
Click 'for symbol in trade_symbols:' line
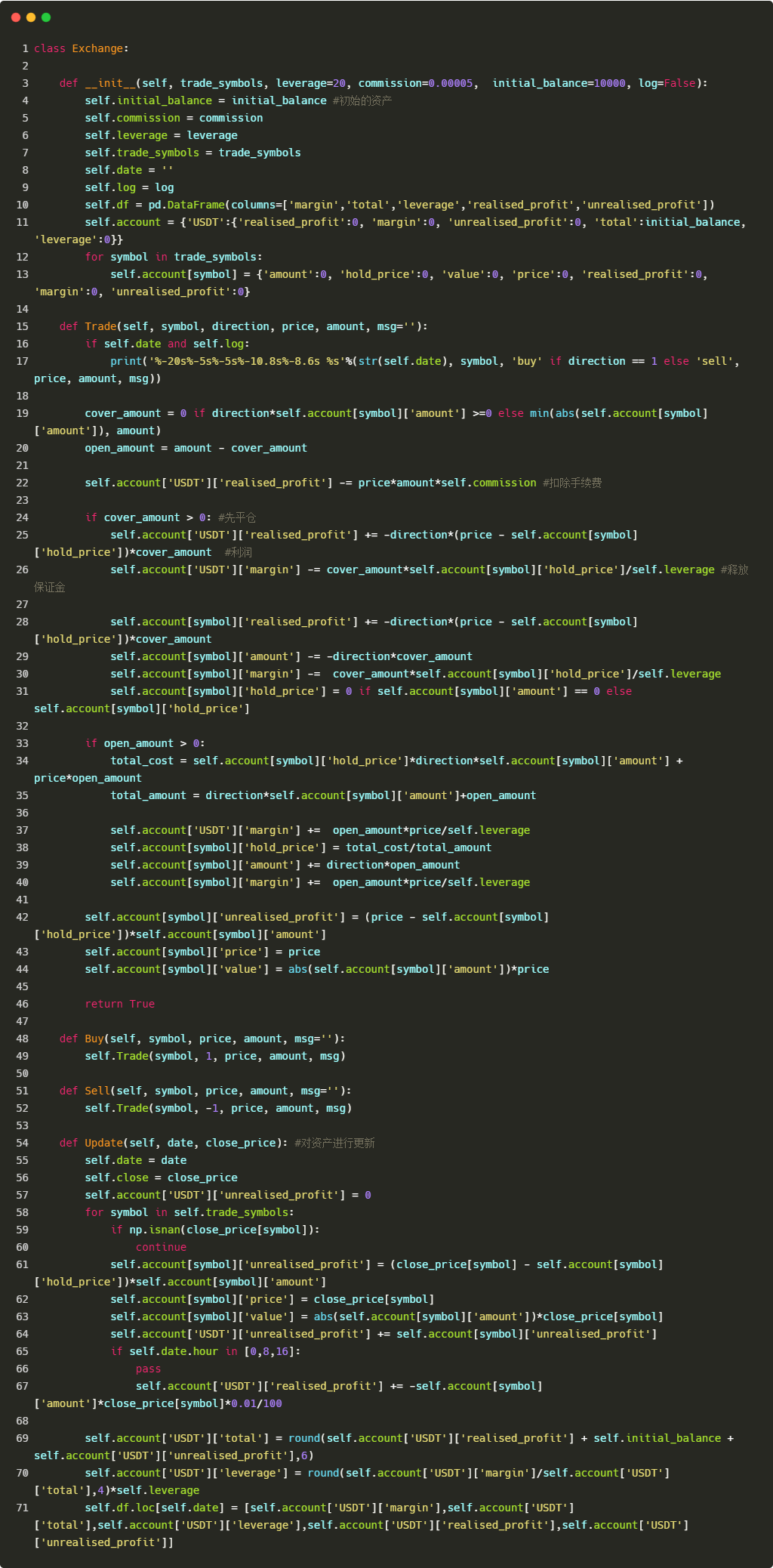click(174, 257)
